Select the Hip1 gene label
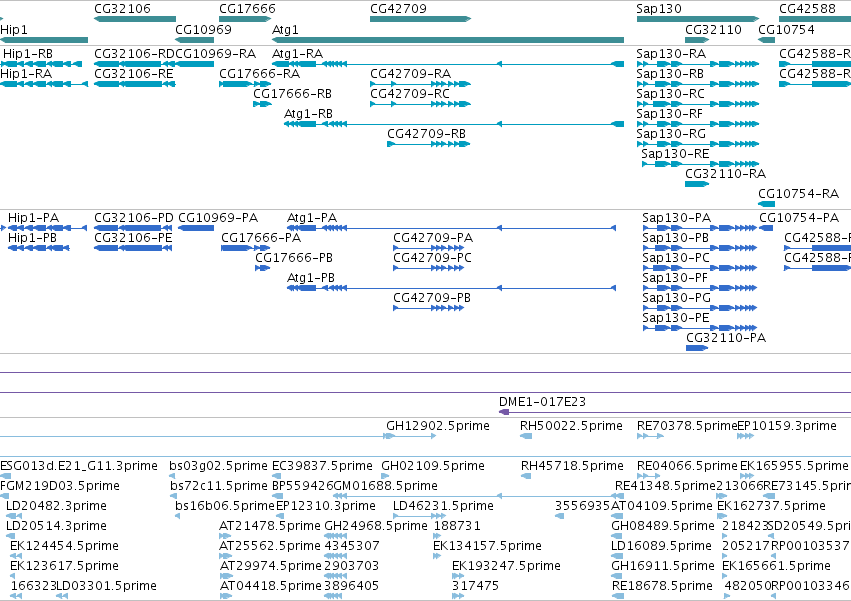This screenshot has height=601, width=851. (14, 30)
